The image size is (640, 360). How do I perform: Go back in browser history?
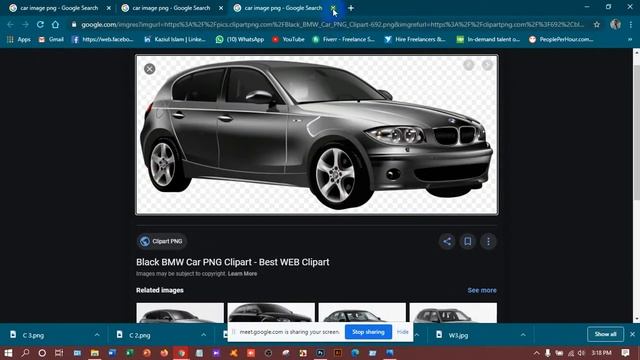(10, 24)
